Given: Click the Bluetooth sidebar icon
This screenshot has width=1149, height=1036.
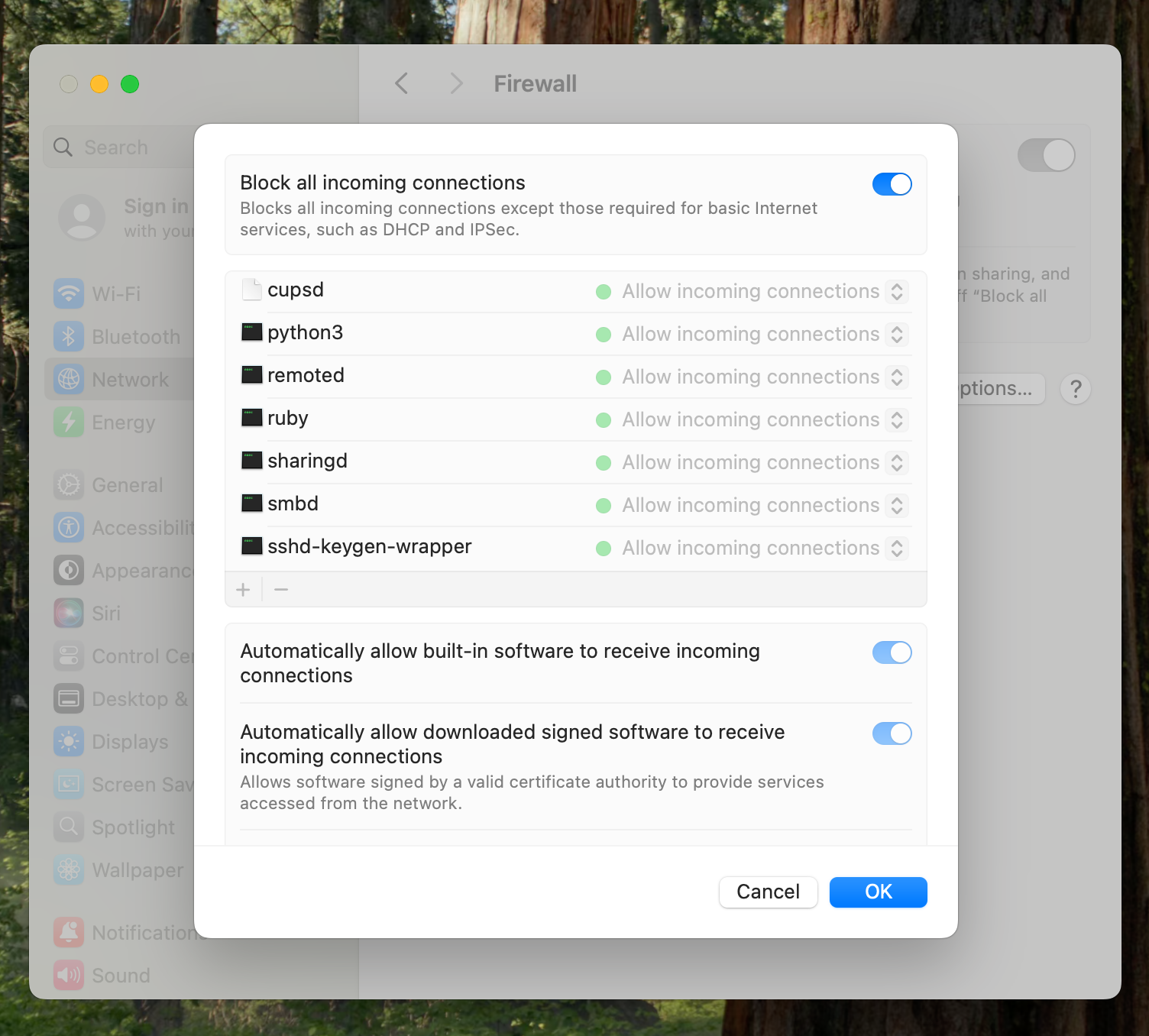Looking at the screenshot, I should [69, 337].
